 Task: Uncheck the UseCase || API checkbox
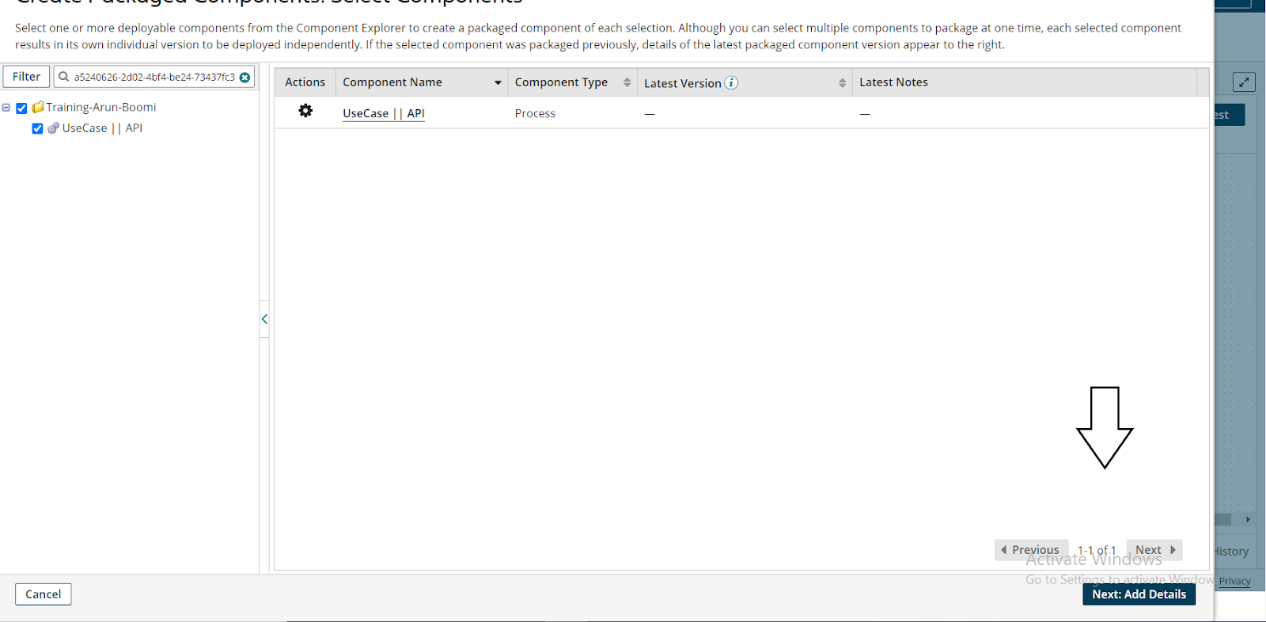(x=38, y=129)
